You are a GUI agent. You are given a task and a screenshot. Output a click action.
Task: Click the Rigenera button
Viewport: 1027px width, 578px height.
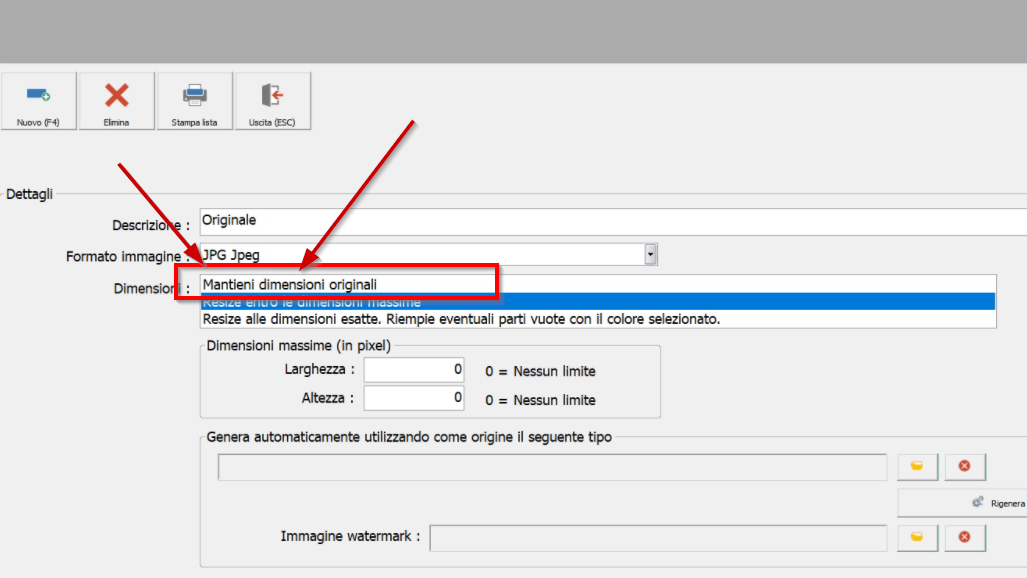[963, 503]
